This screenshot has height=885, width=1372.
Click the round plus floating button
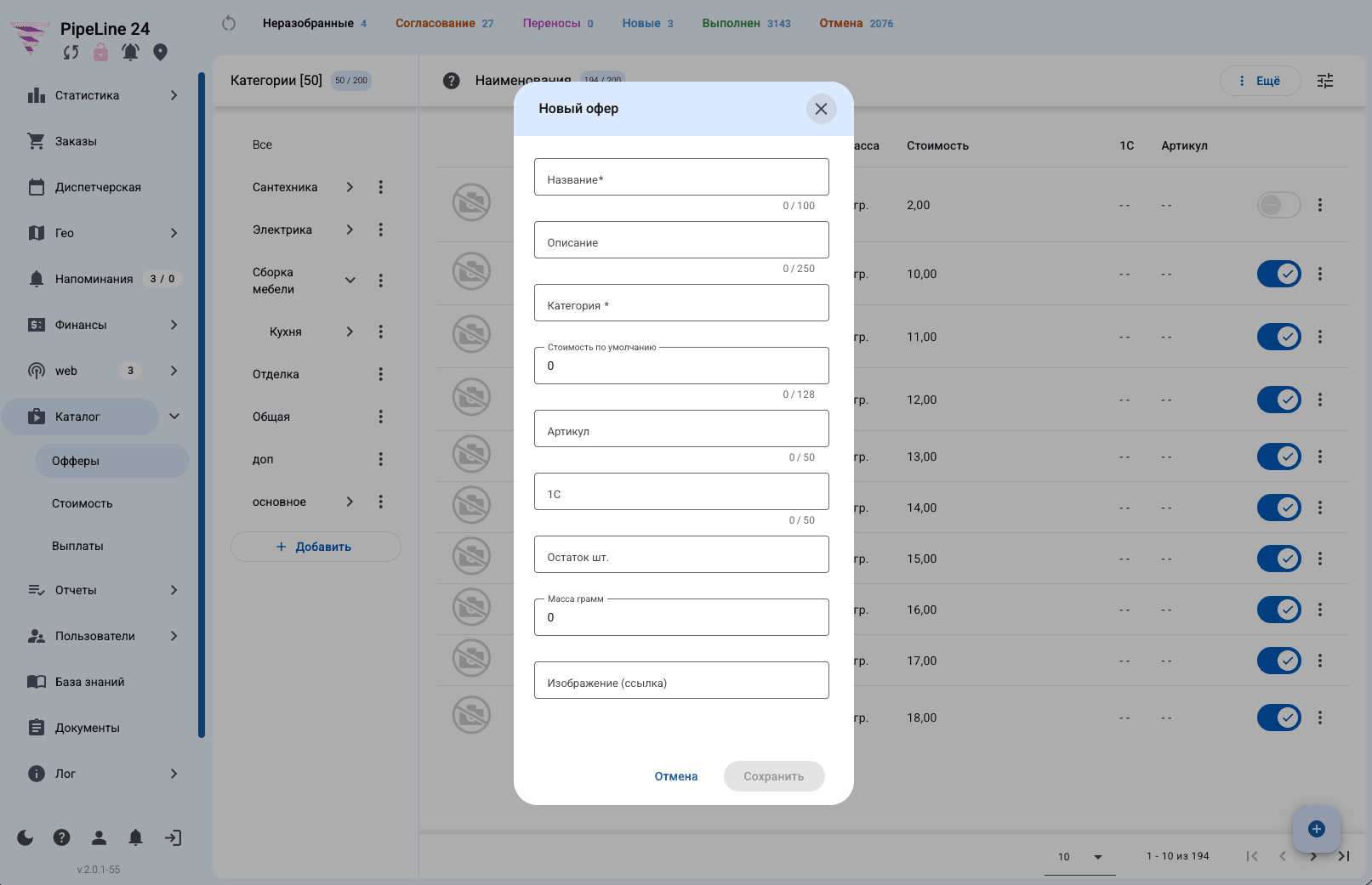point(1317,829)
